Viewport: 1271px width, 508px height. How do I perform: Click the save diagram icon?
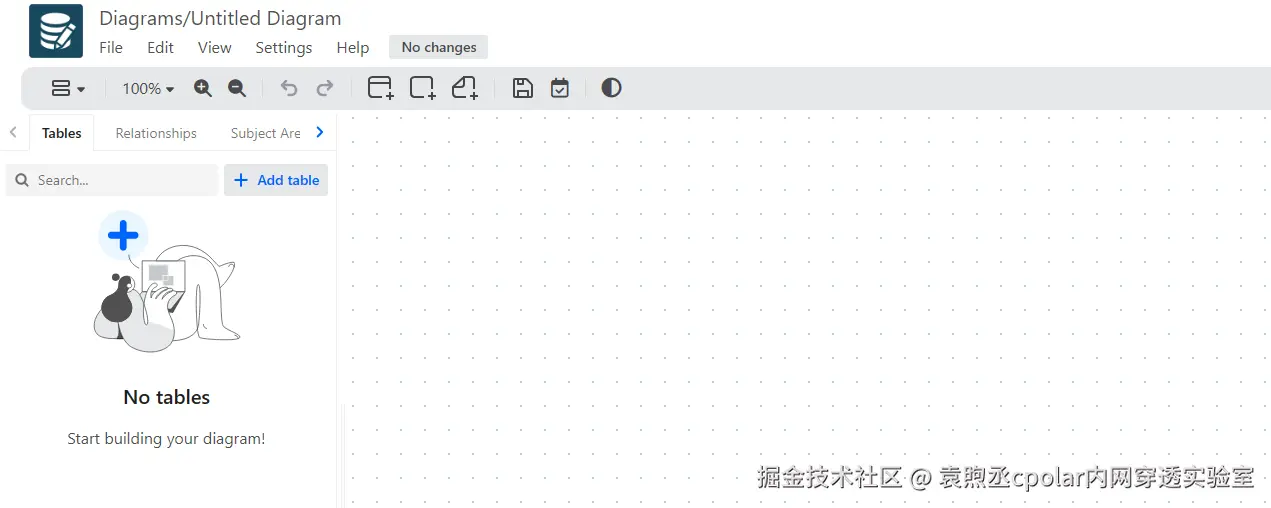click(x=522, y=88)
